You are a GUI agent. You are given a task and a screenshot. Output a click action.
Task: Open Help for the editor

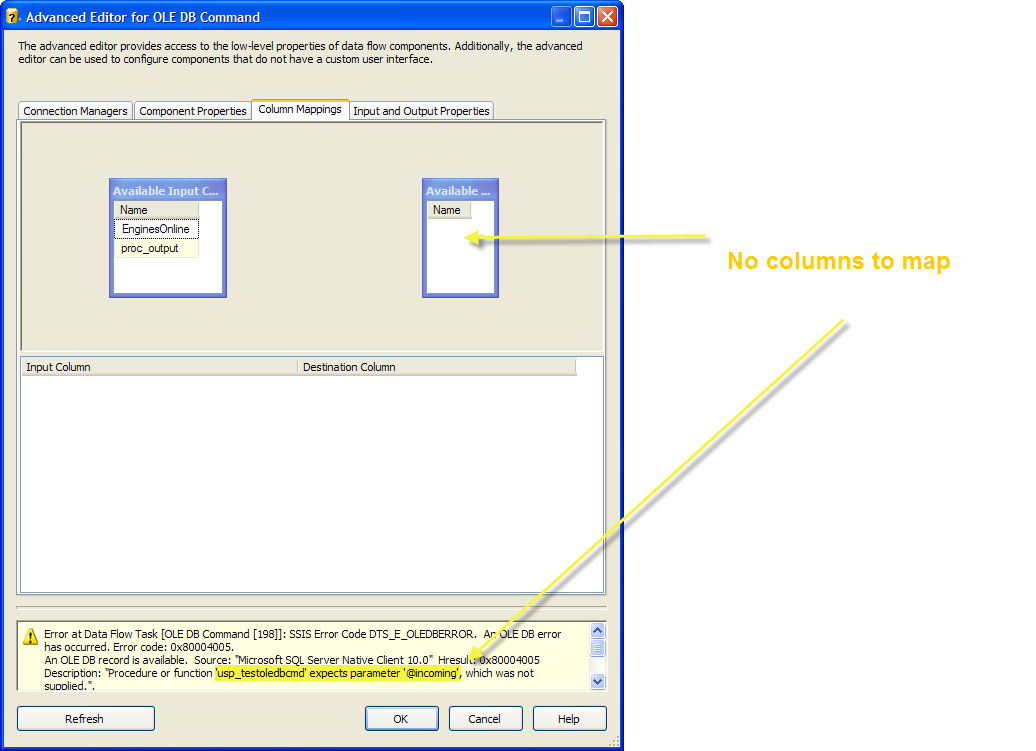point(570,719)
